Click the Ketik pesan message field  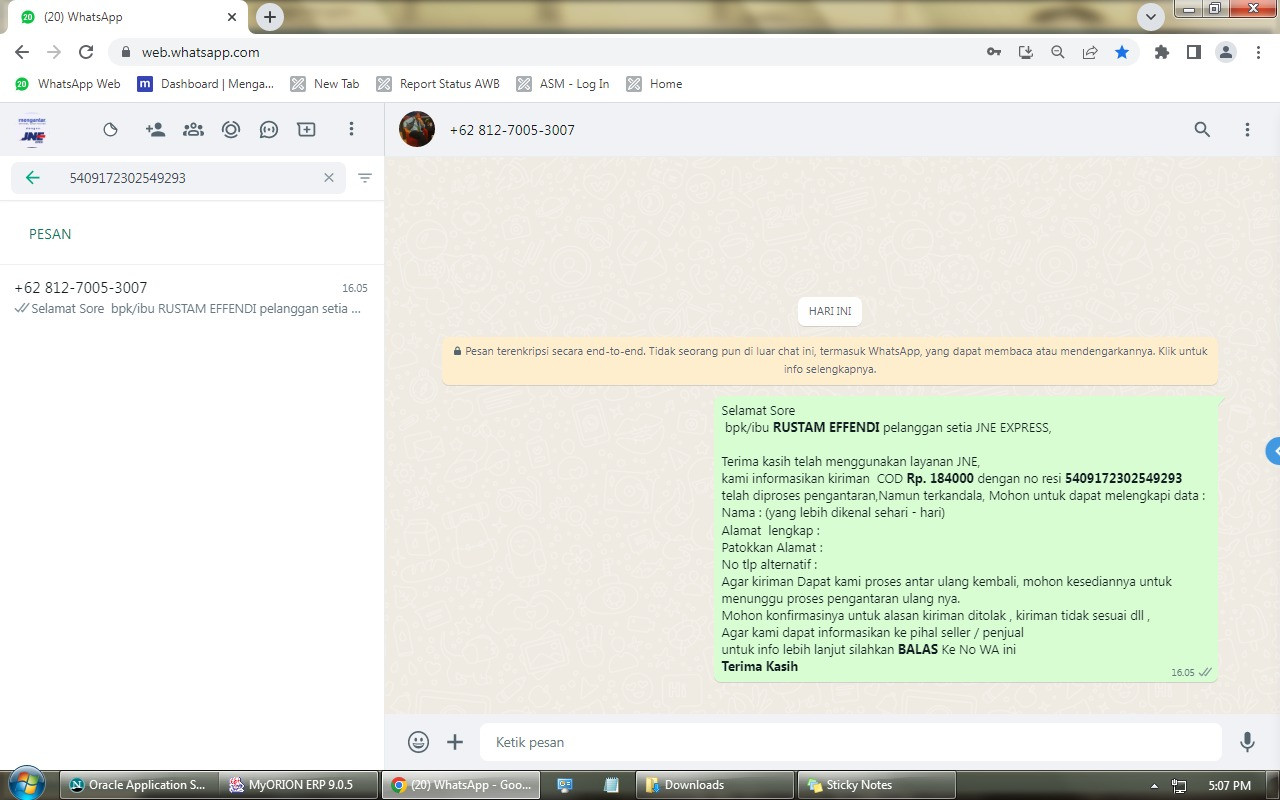point(851,742)
